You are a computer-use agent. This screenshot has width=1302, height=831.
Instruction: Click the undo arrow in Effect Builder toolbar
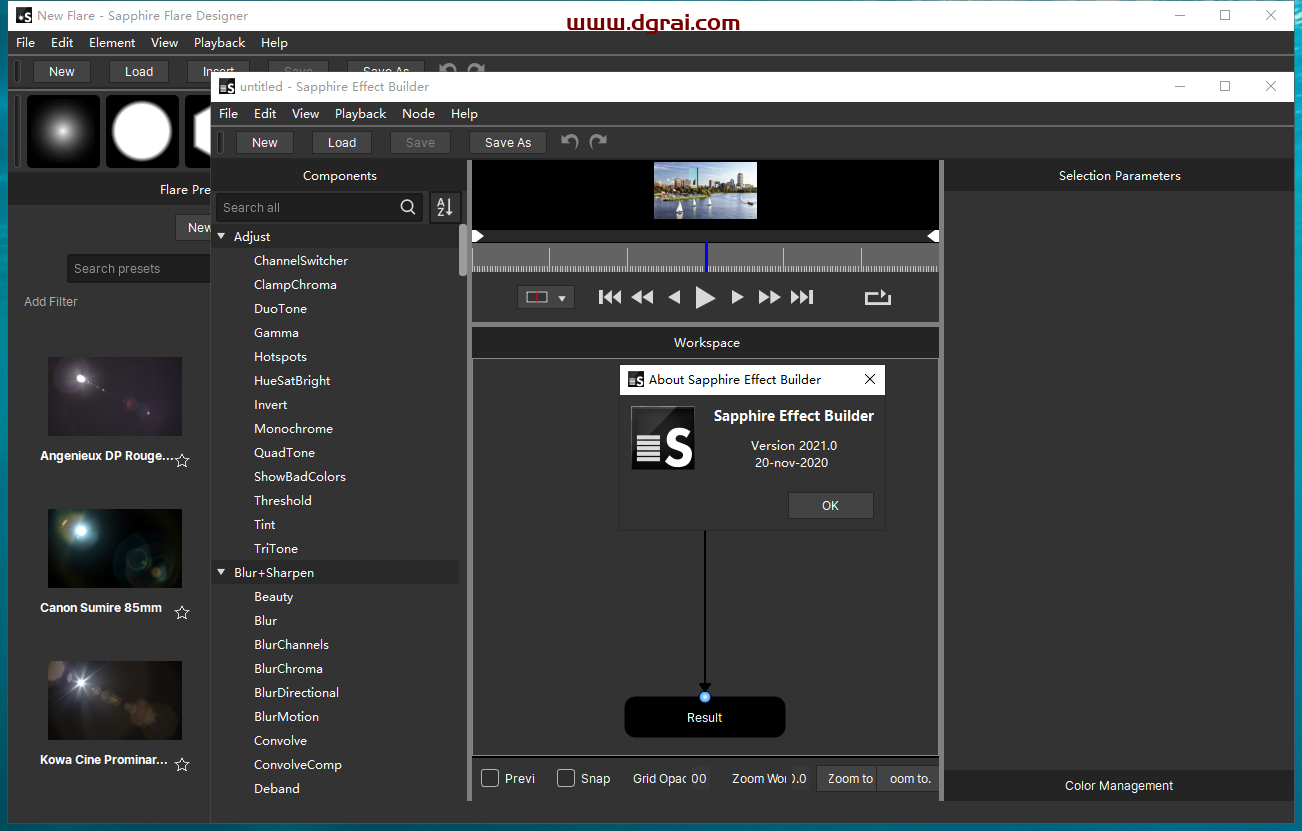(570, 142)
